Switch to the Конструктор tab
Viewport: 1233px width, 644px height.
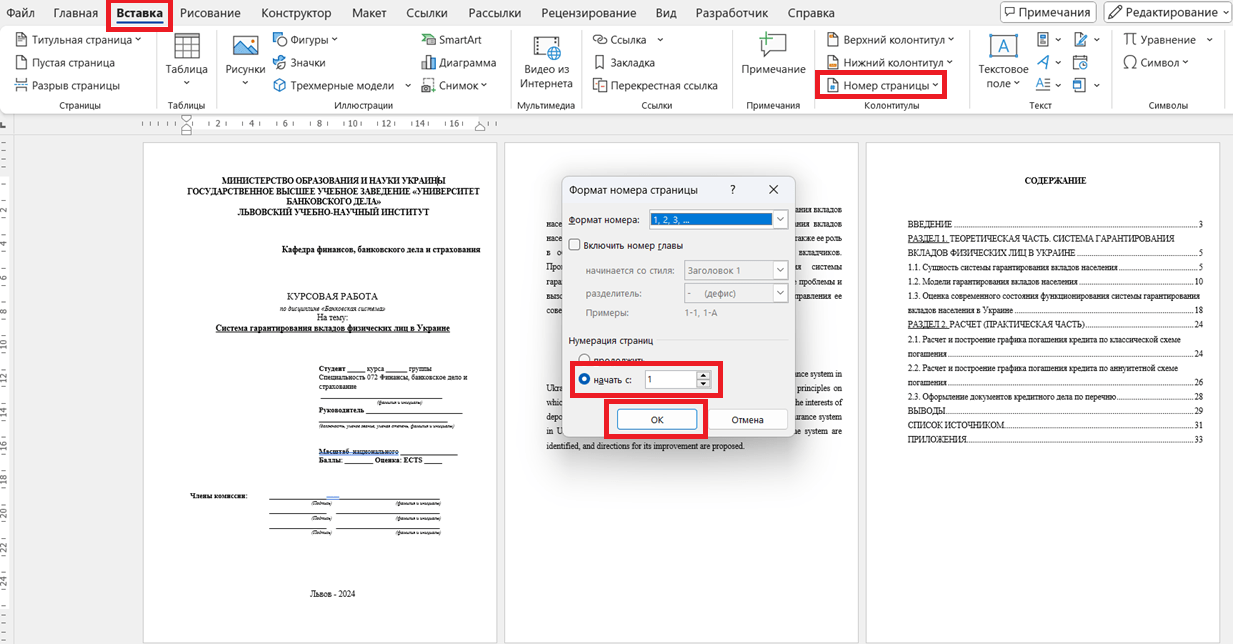click(296, 13)
